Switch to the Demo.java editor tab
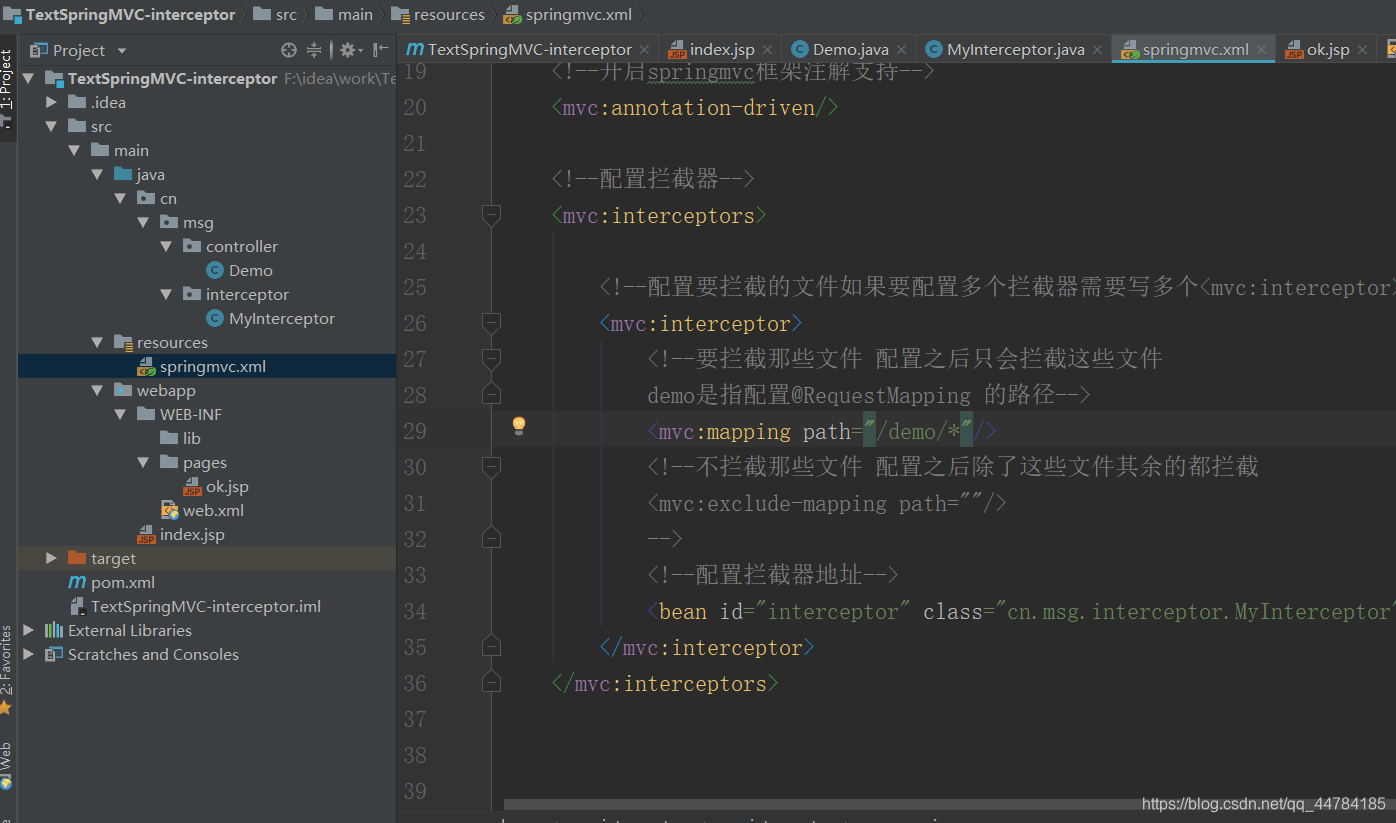This screenshot has width=1396, height=823. click(x=850, y=49)
